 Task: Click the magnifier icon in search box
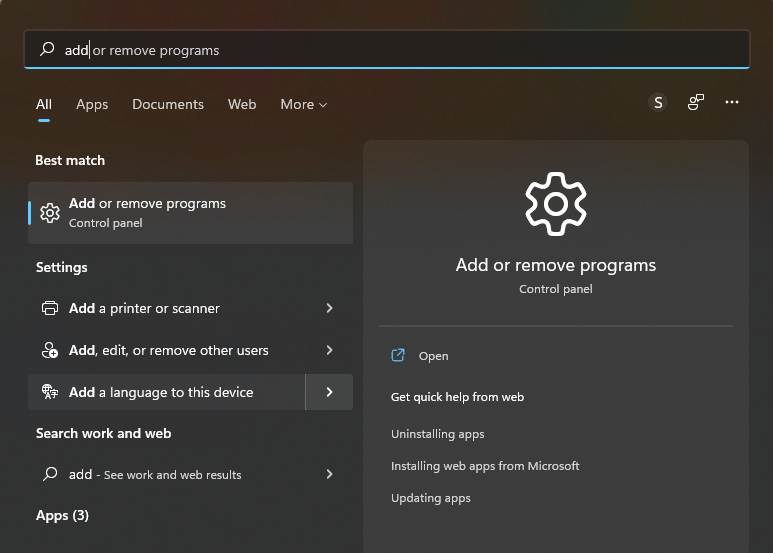47,49
